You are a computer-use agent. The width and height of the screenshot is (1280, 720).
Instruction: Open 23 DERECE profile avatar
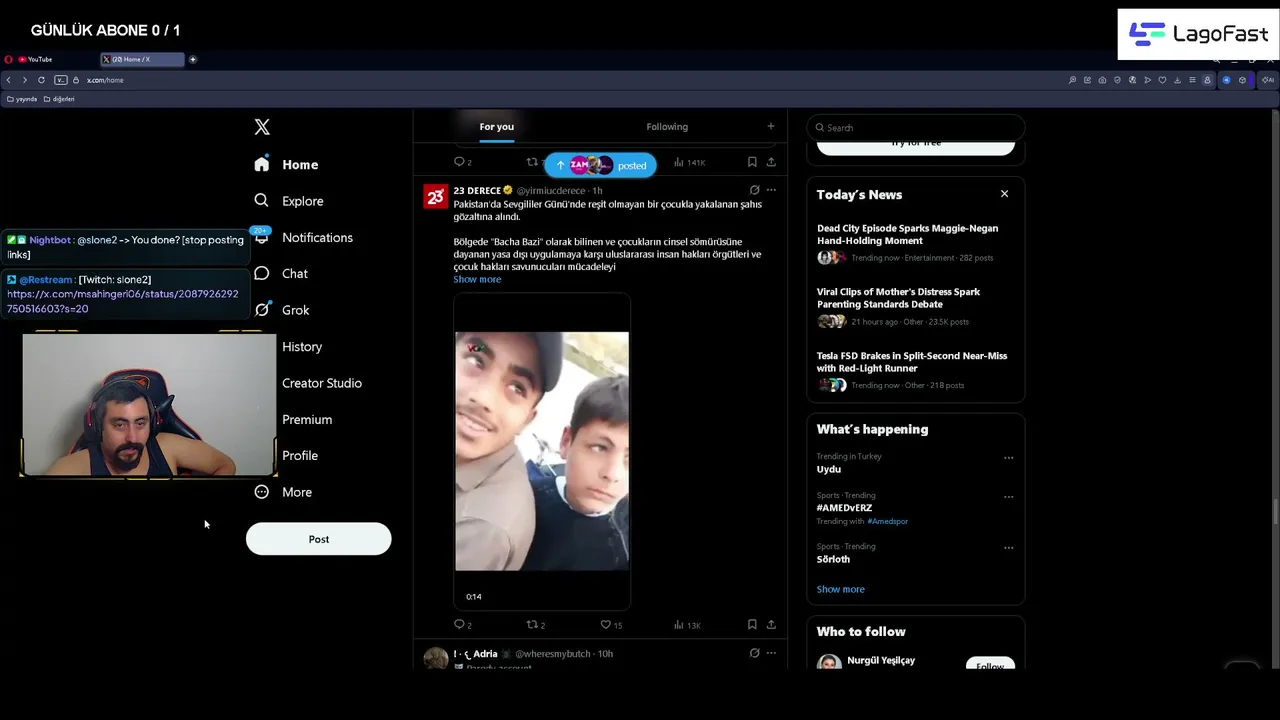435,196
